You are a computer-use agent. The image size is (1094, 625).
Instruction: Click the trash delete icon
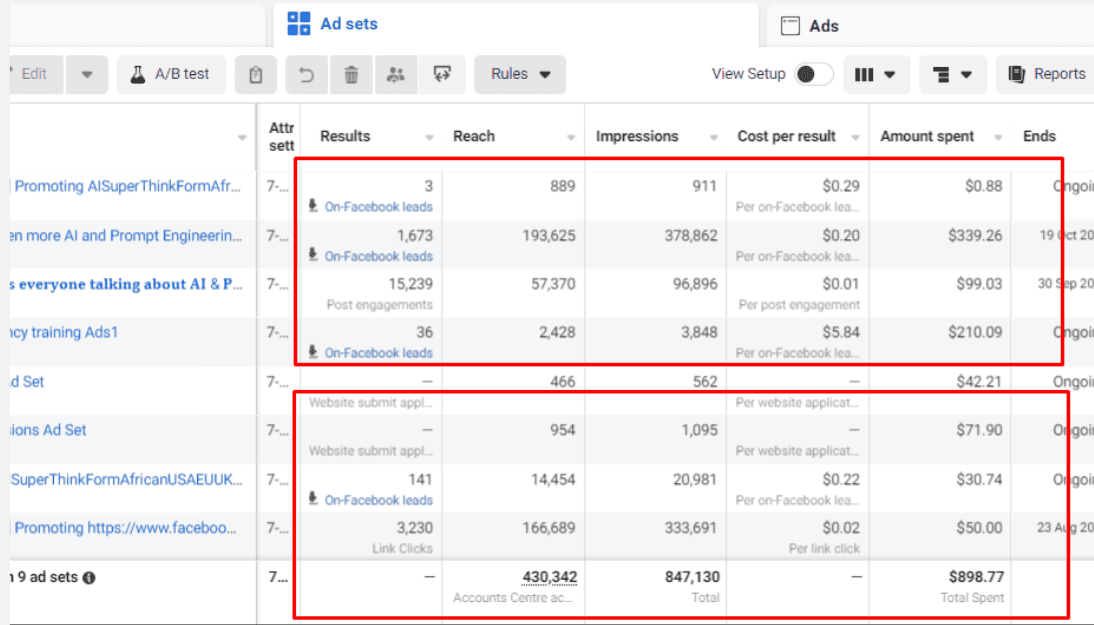tap(351, 74)
